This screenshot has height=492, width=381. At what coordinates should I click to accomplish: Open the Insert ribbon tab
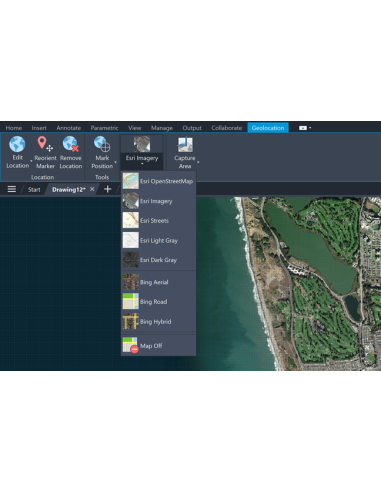pyautogui.click(x=39, y=128)
